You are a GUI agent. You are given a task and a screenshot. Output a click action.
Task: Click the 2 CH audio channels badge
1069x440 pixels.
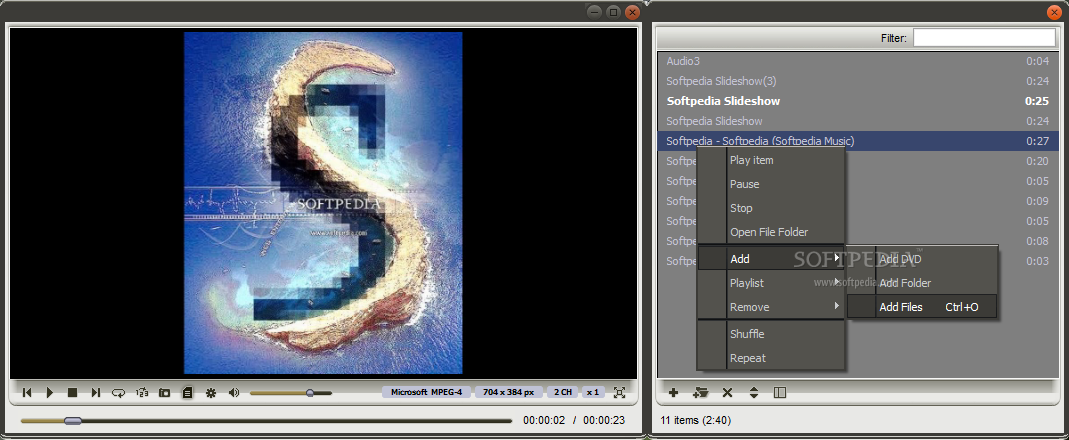pos(563,392)
